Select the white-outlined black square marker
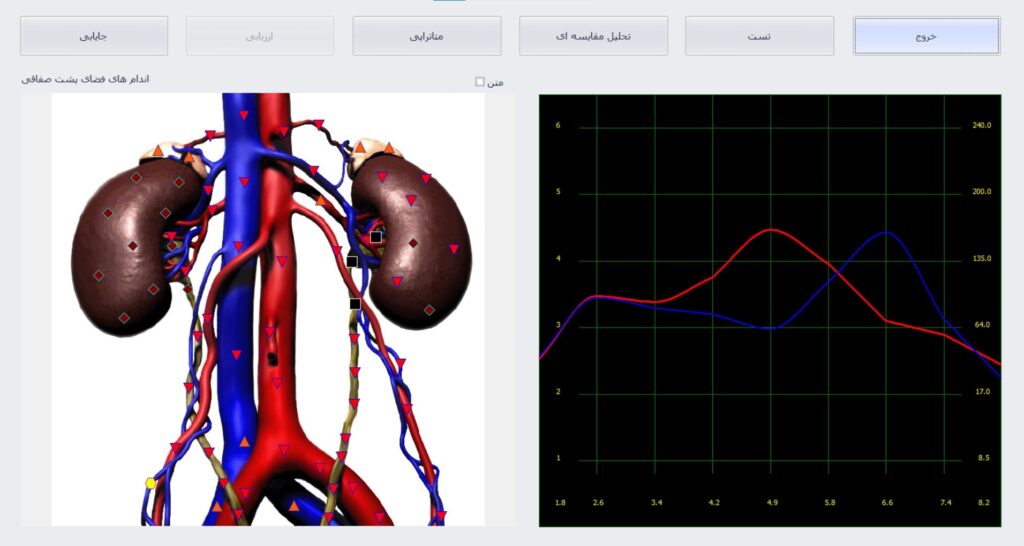This screenshot has width=1024, height=546. [376, 237]
